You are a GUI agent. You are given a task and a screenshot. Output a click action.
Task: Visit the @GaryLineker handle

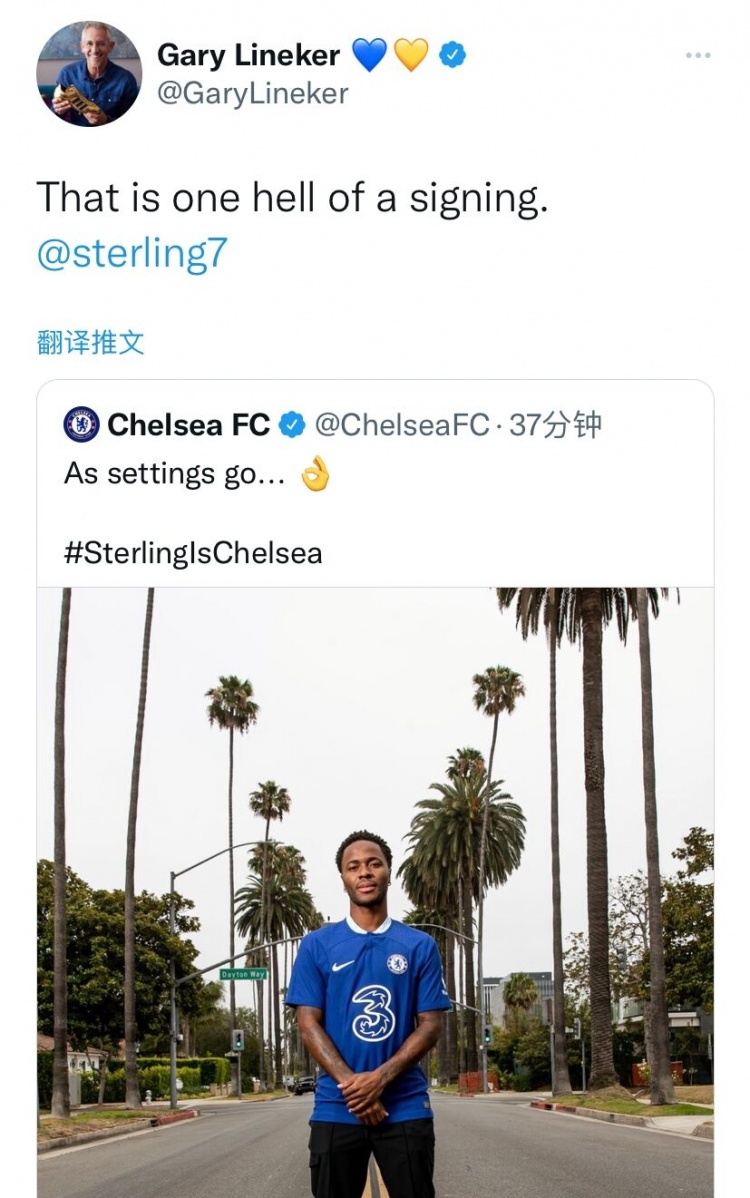coord(252,94)
